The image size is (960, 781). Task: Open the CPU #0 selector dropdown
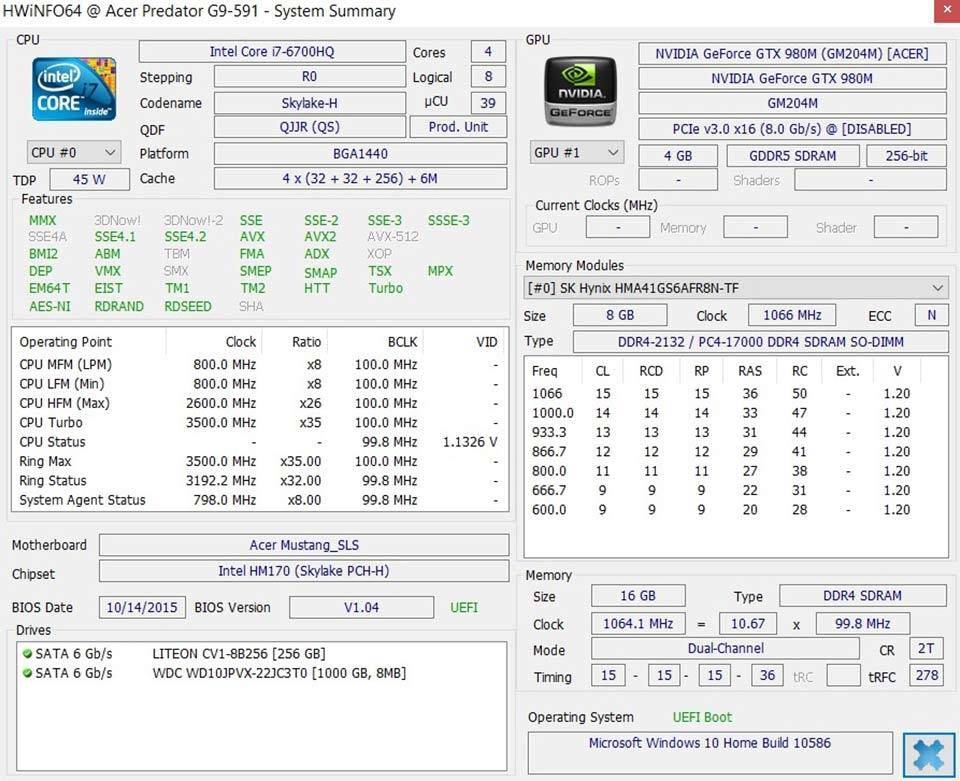(x=74, y=153)
